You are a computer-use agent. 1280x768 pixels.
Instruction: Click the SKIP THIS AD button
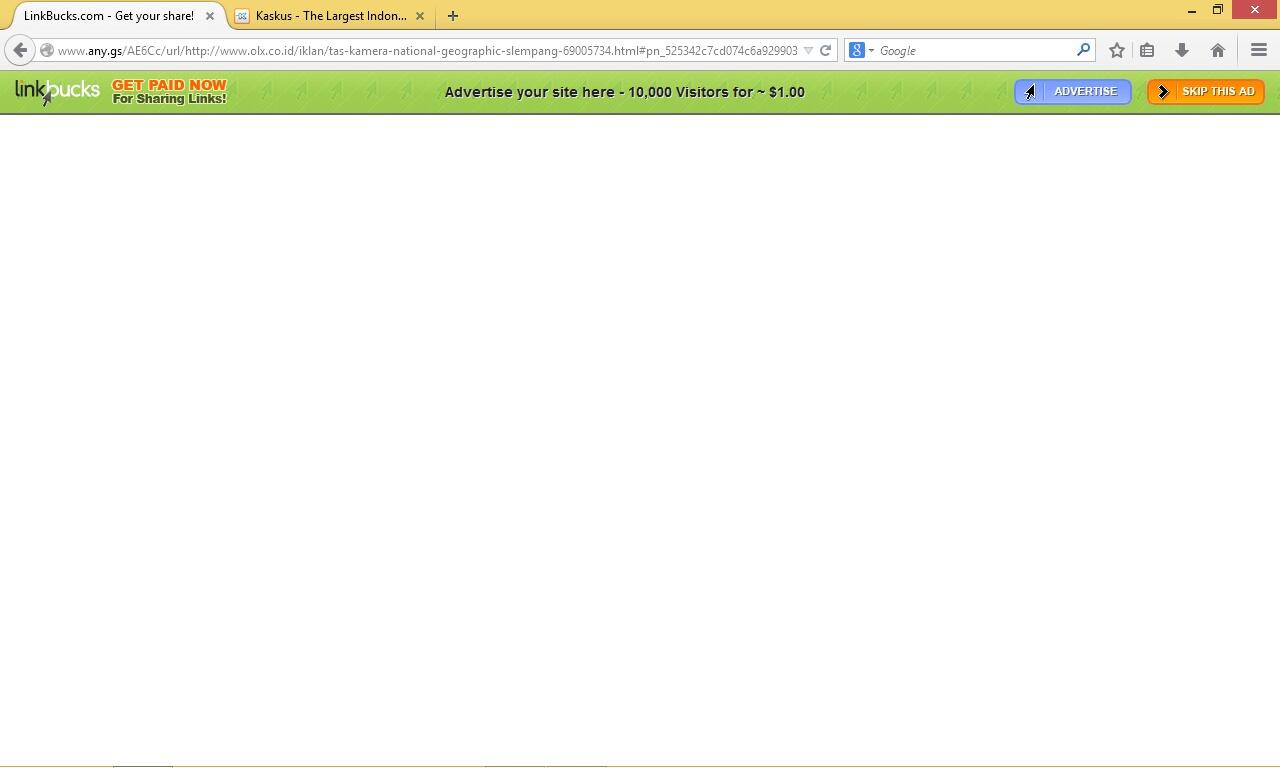pyautogui.click(x=1206, y=92)
